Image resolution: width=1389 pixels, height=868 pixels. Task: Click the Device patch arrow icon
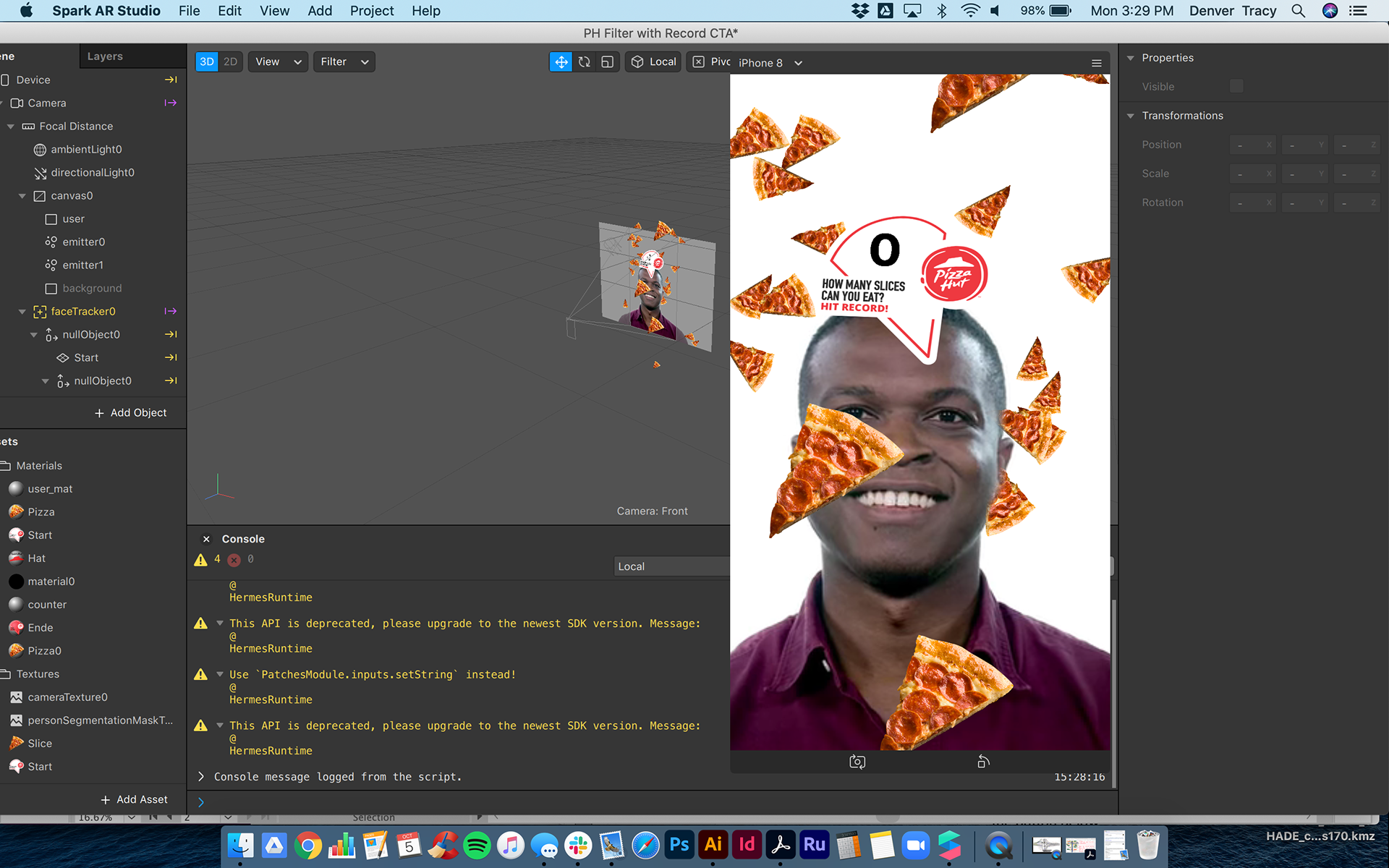pos(171,80)
